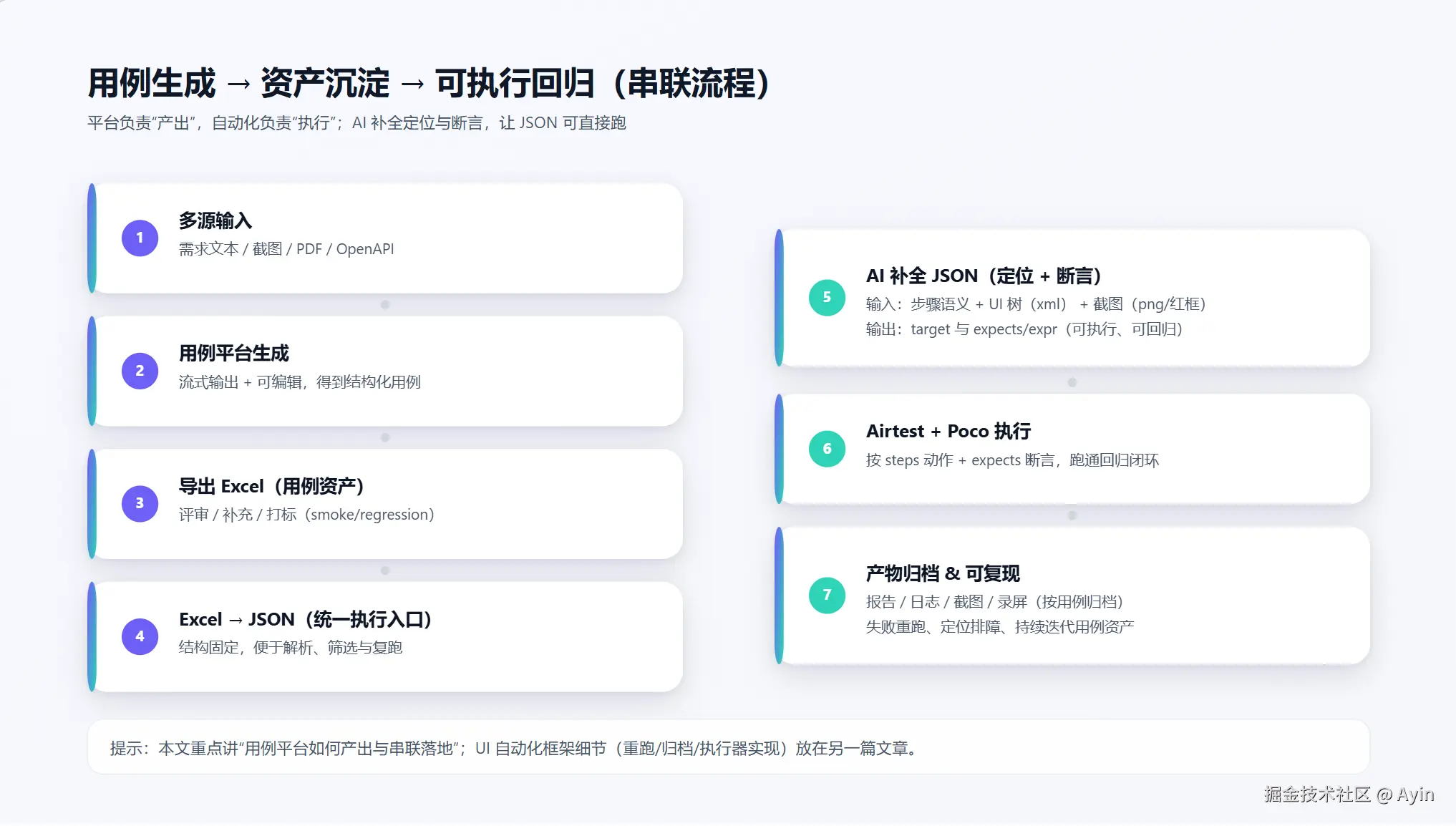
Task: Click the AI 补全 JSON card heading
Action: [984, 276]
